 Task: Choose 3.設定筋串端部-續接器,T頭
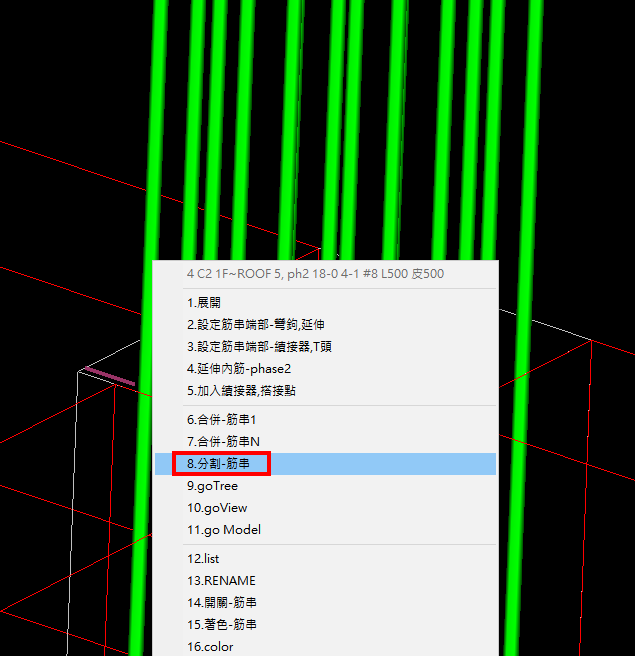click(325, 347)
